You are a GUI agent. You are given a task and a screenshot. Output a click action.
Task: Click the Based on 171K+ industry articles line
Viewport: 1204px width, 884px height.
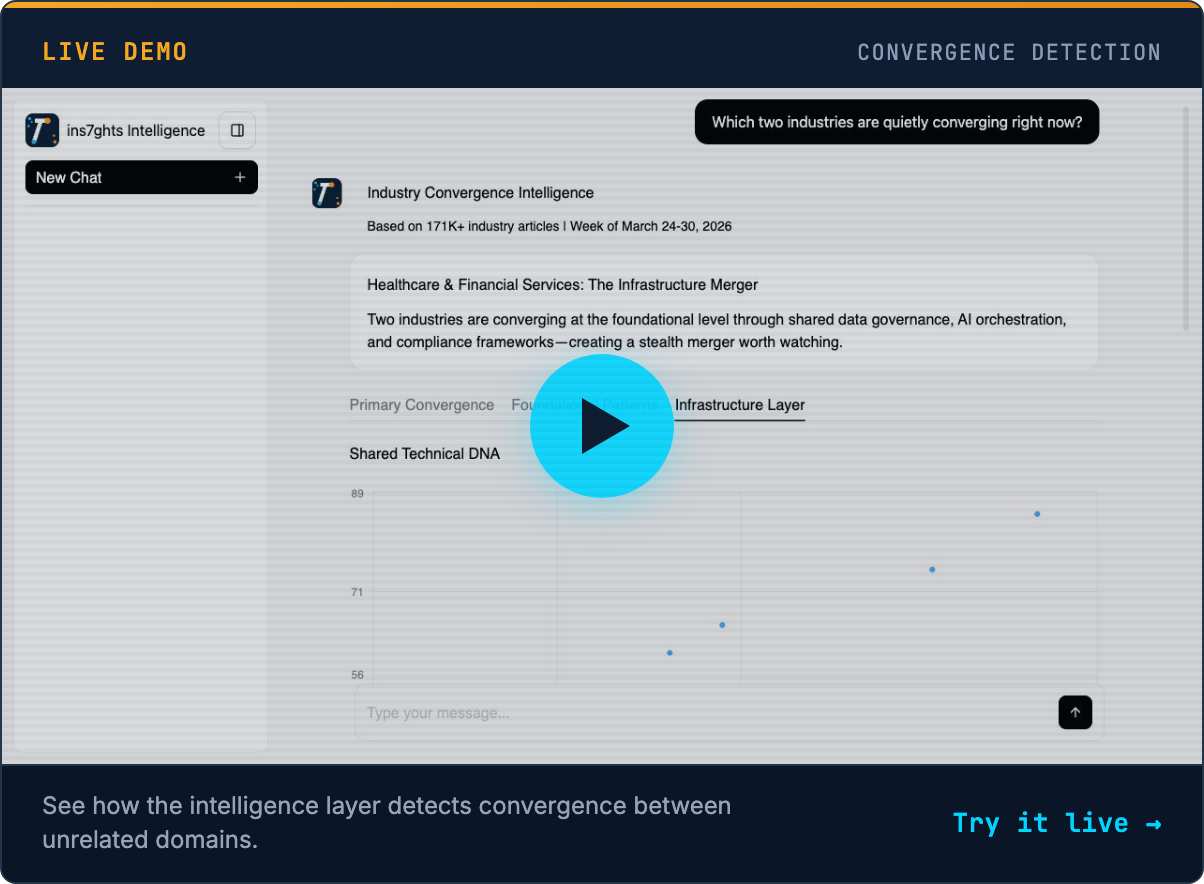[x=549, y=226]
